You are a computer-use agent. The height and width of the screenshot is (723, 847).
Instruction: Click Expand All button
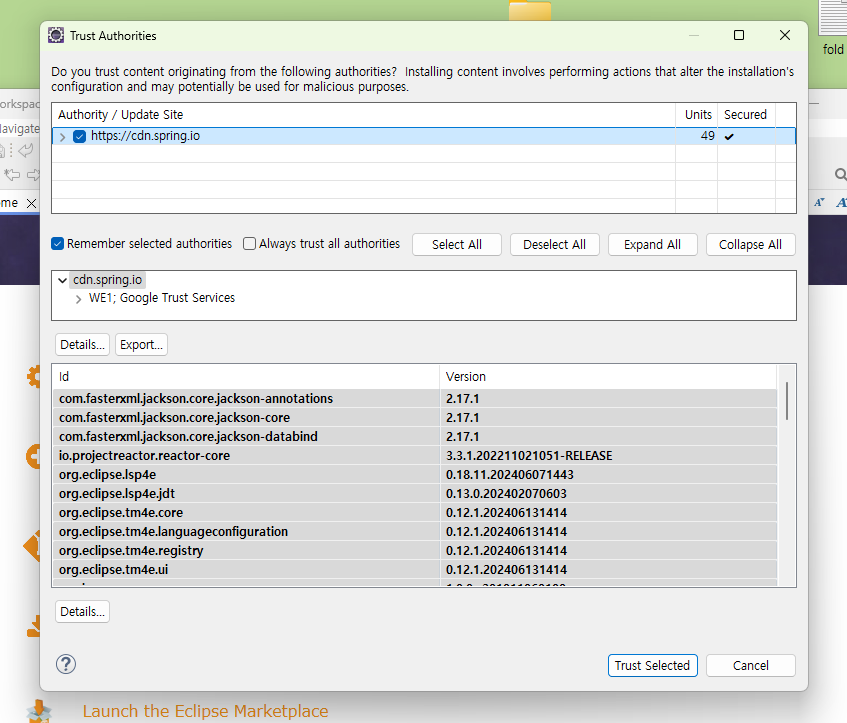click(x=652, y=244)
